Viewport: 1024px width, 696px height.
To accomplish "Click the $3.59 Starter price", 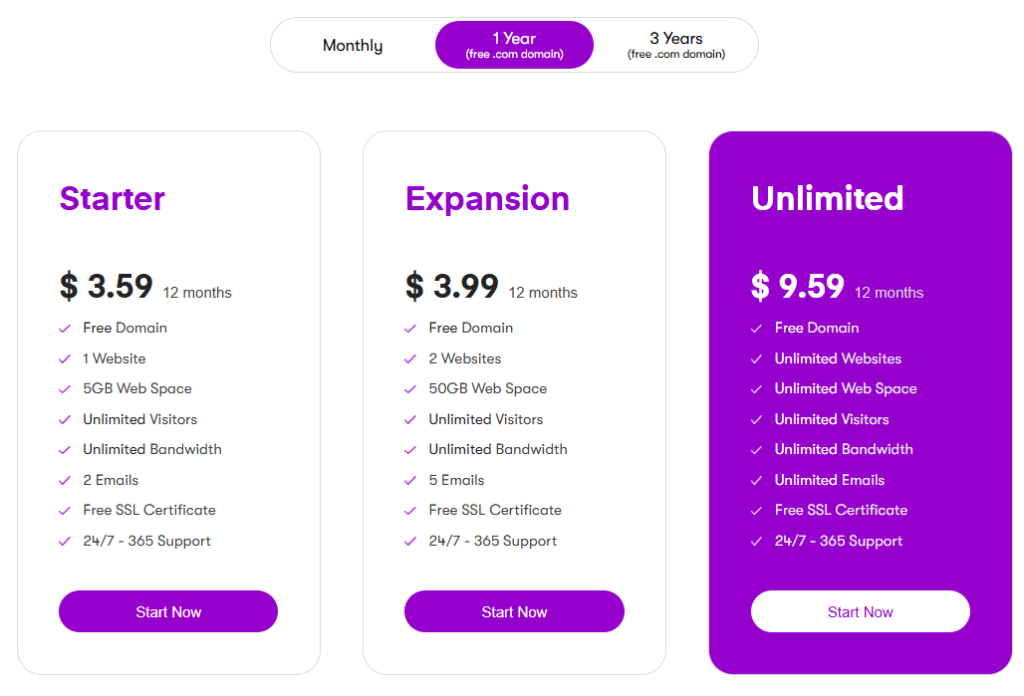I will [x=105, y=286].
